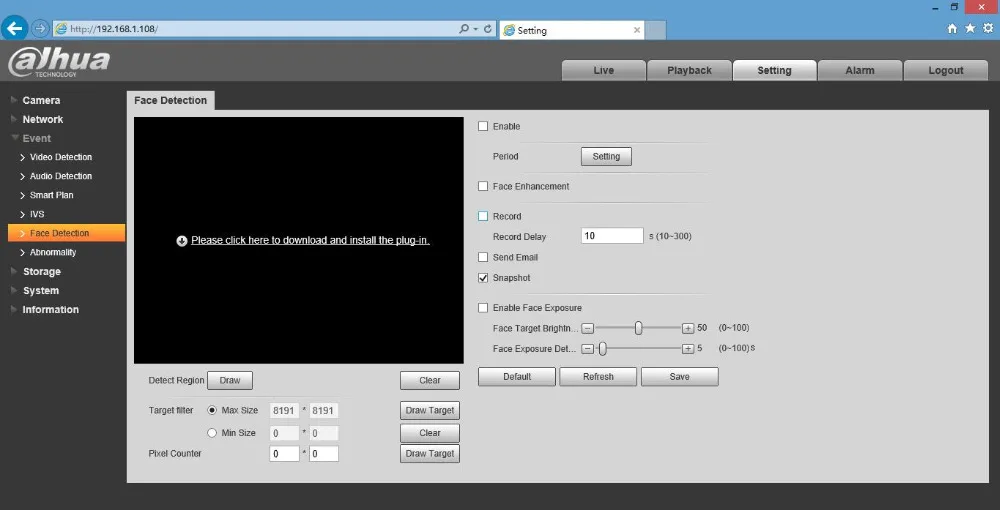The width and height of the screenshot is (1000, 510).
Task: Click the Default button
Action: click(517, 377)
